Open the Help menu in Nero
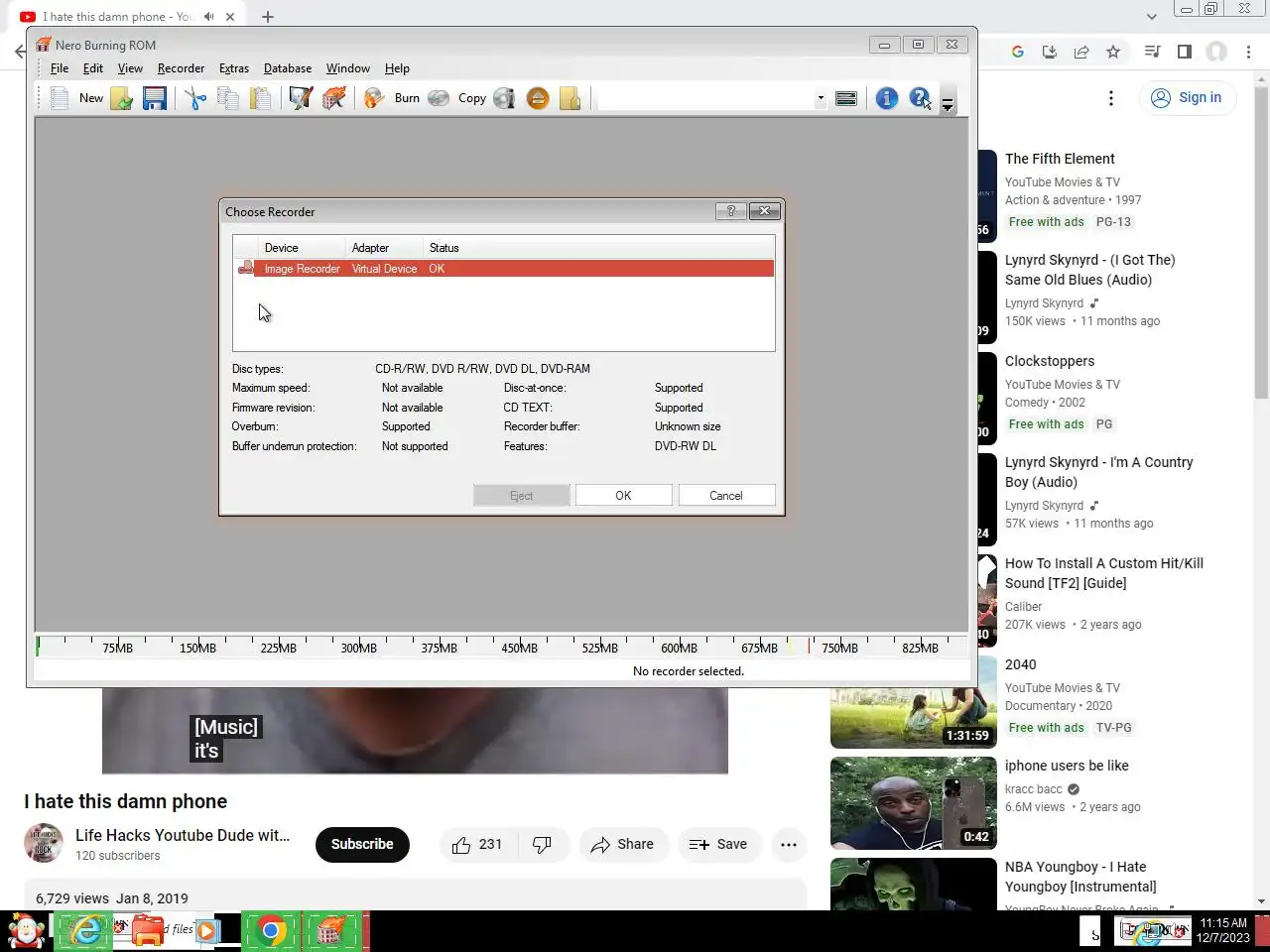This screenshot has width=1270, height=952. tap(397, 68)
